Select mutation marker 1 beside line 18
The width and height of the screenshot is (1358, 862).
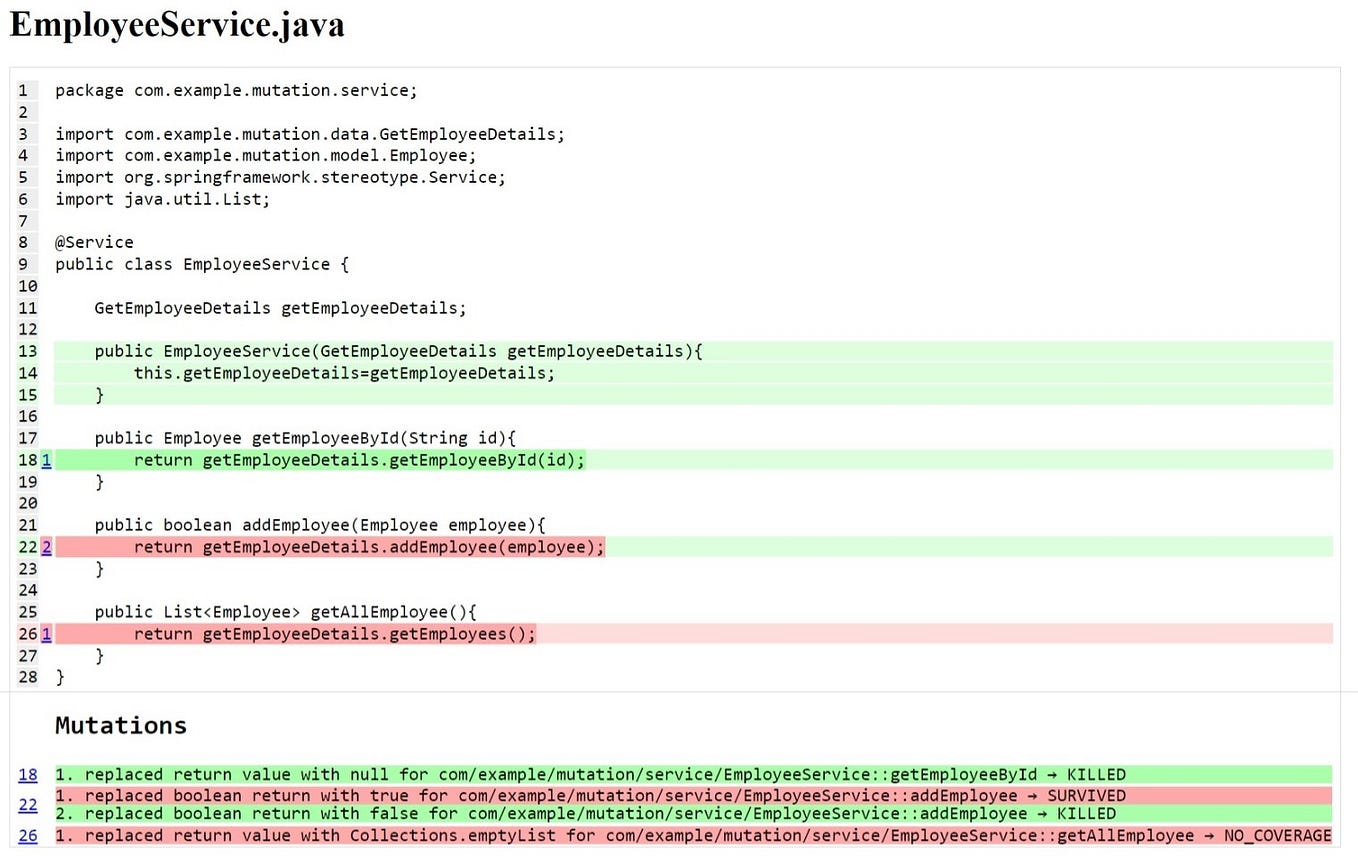45,460
